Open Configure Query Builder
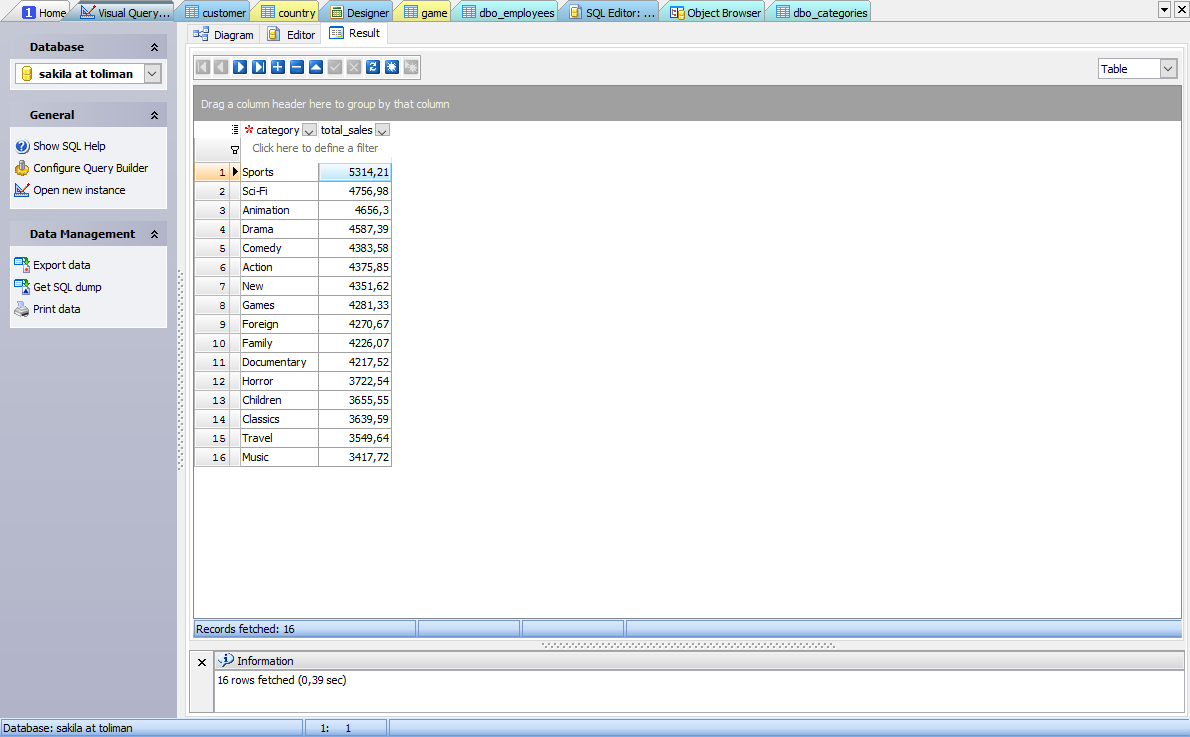Screen dimensions: 1190x737 tap(90, 168)
